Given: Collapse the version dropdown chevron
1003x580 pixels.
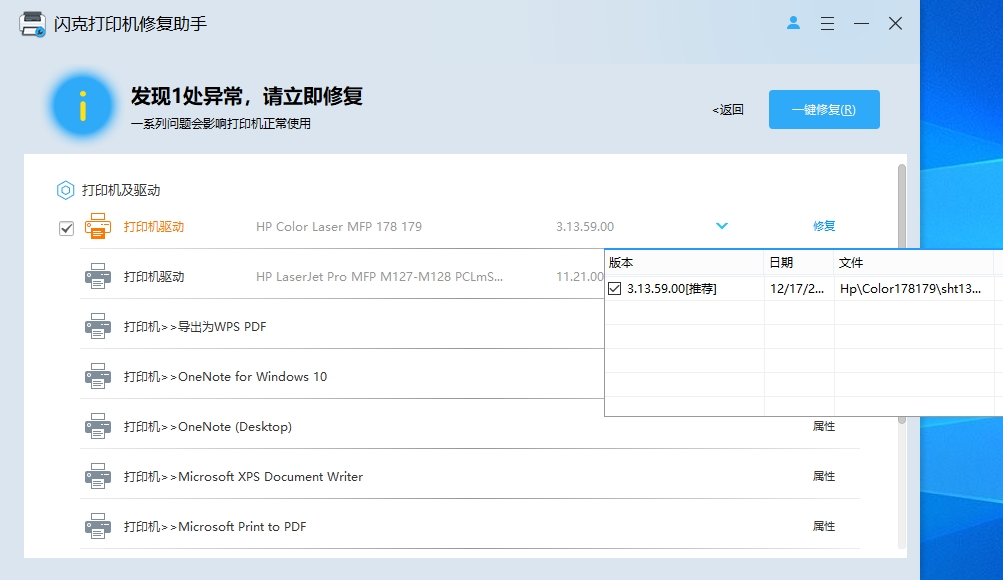Looking at the screenshot, I should tap(722, 226).
